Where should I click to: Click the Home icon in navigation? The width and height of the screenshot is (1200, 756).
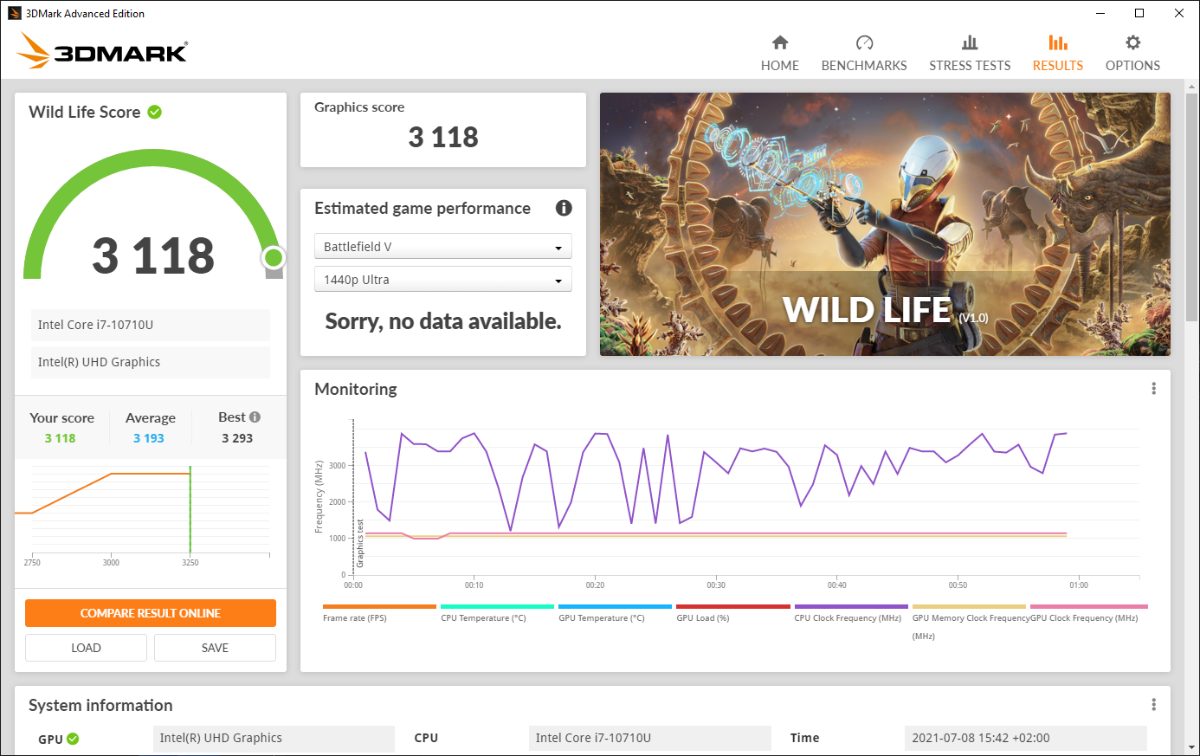click(780, 43)
